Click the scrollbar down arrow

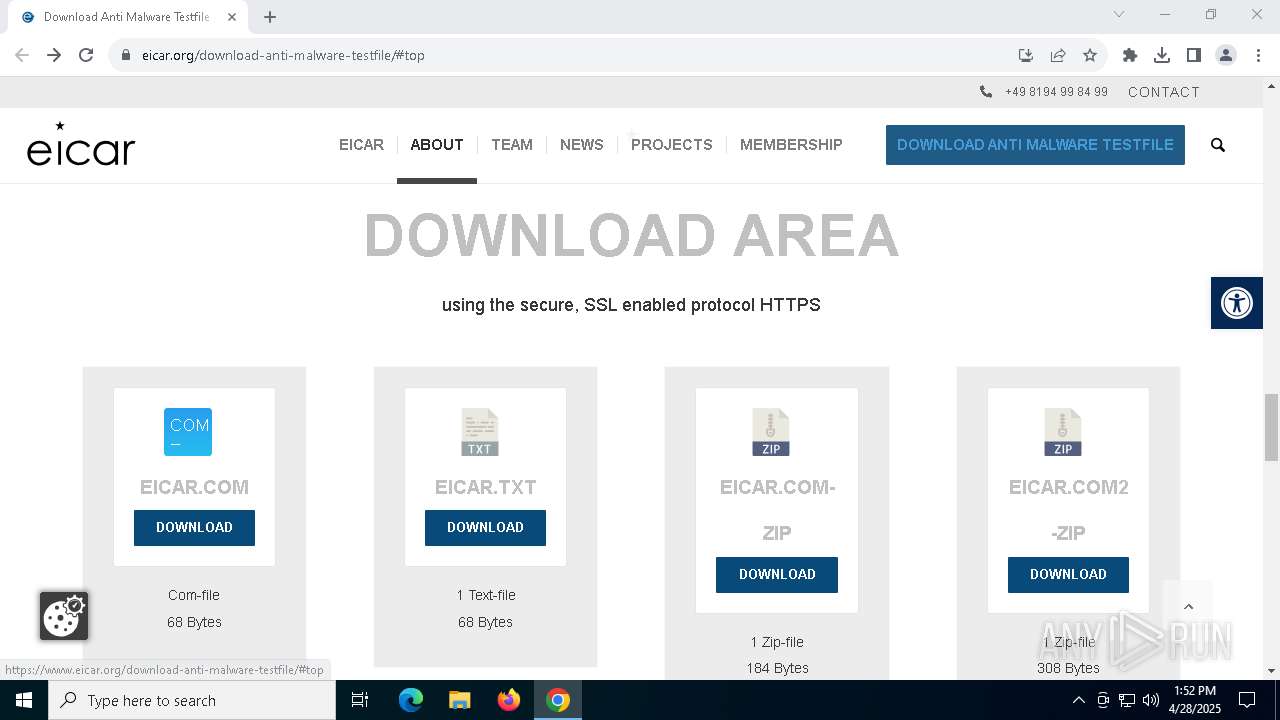[1271, 671]
